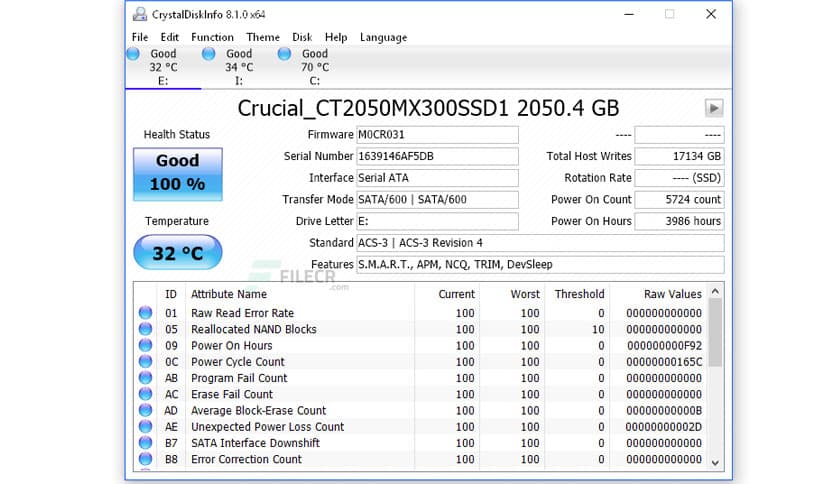Select the Error Correction Count attribute name
836x484 pixels.
click(246, 459)
